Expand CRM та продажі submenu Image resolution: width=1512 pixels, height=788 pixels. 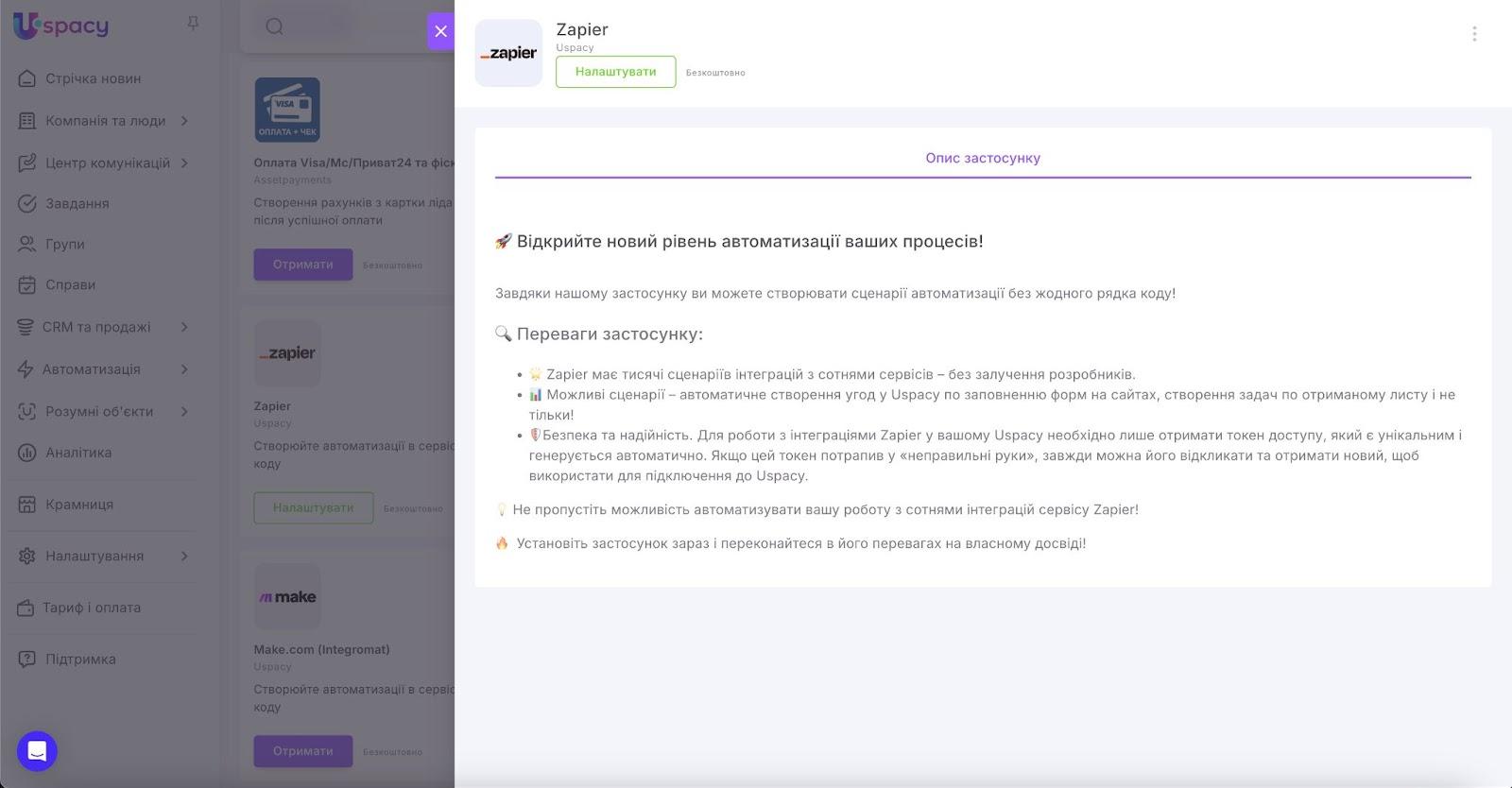coord(184,327)
